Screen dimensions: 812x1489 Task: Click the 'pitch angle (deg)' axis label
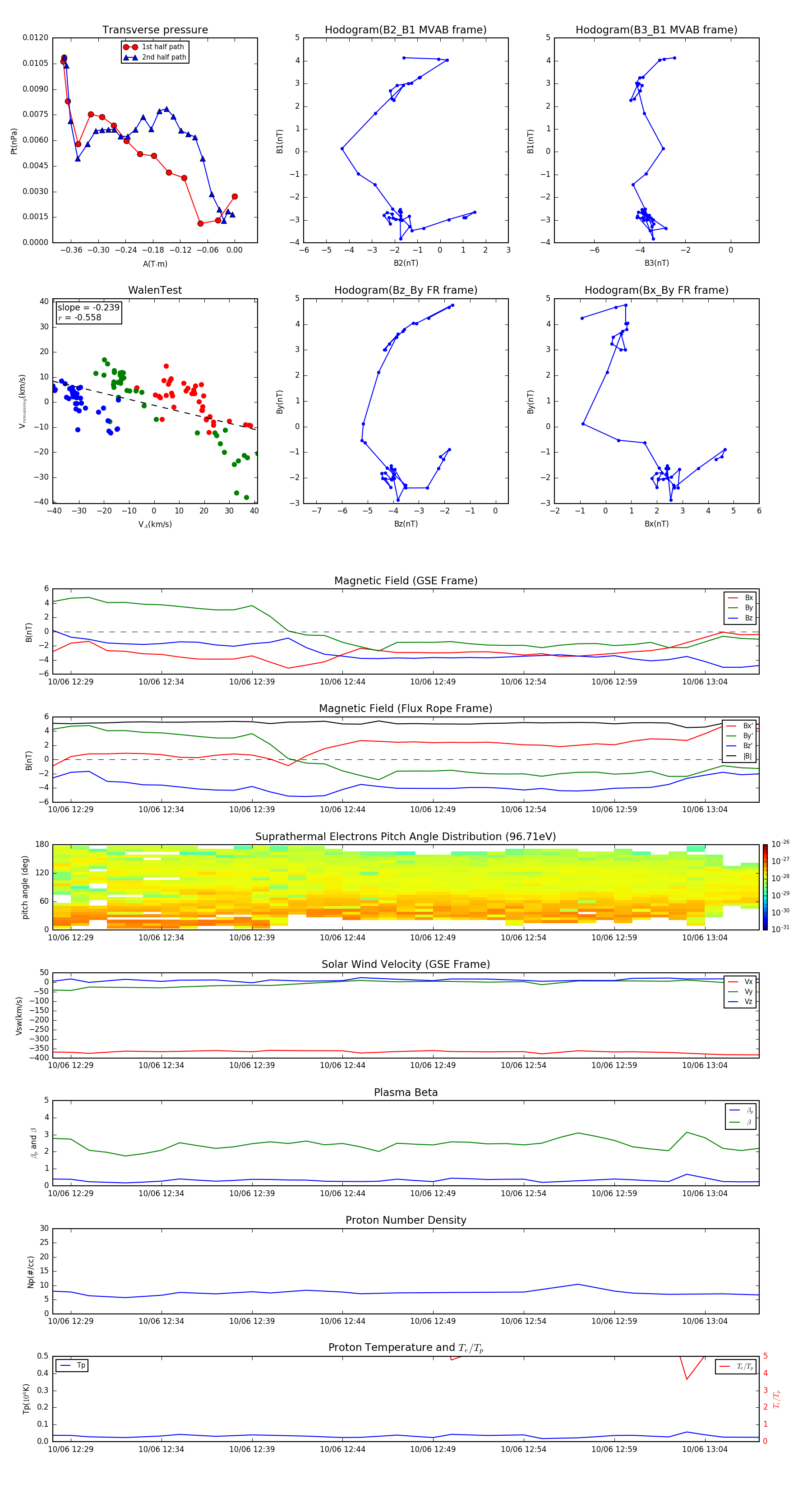pyautogui.click(x=25, y=887)
